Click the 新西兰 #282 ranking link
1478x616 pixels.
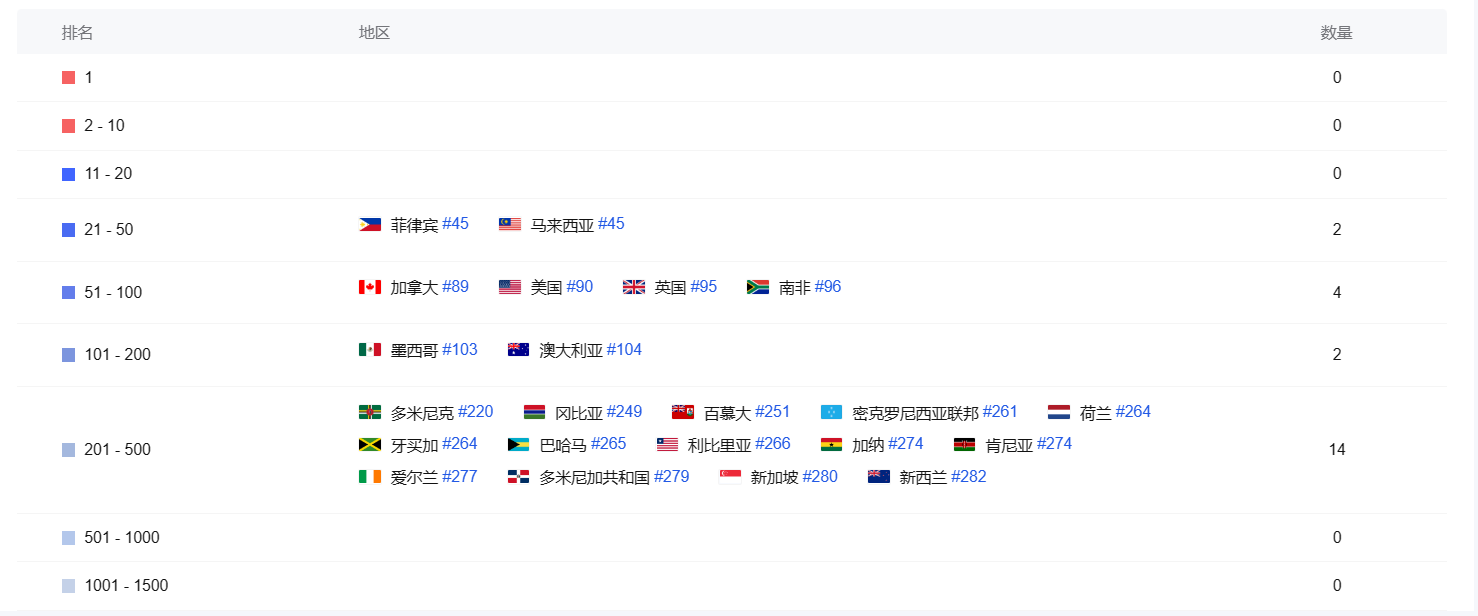tap(968, 477)
